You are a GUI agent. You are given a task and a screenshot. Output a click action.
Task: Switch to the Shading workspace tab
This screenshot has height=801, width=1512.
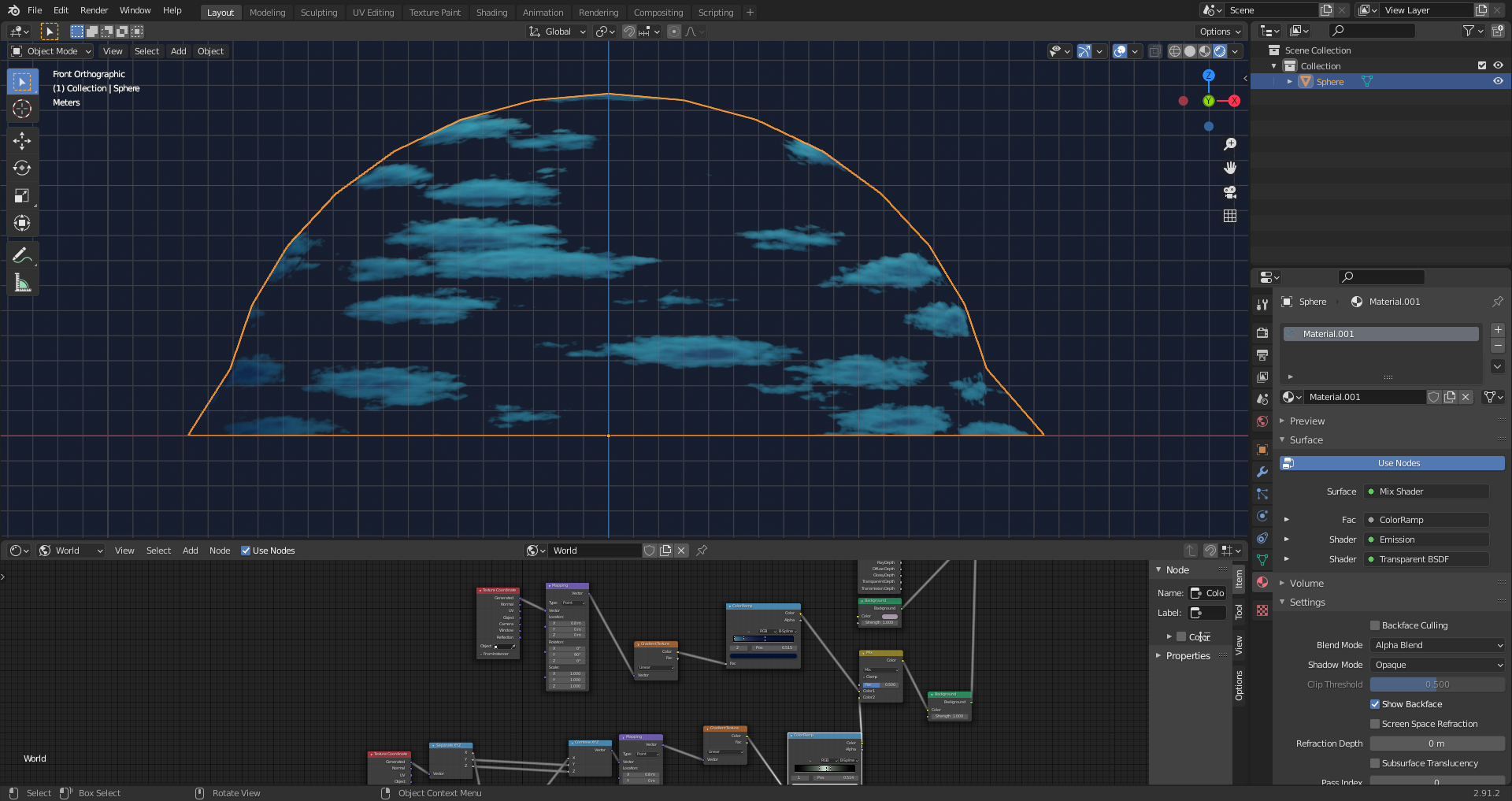click(491, 13)
